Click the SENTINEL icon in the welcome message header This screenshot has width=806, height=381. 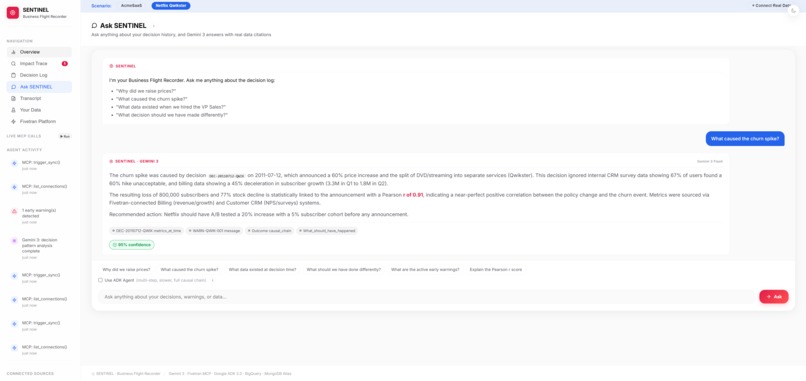coord(111,66)
